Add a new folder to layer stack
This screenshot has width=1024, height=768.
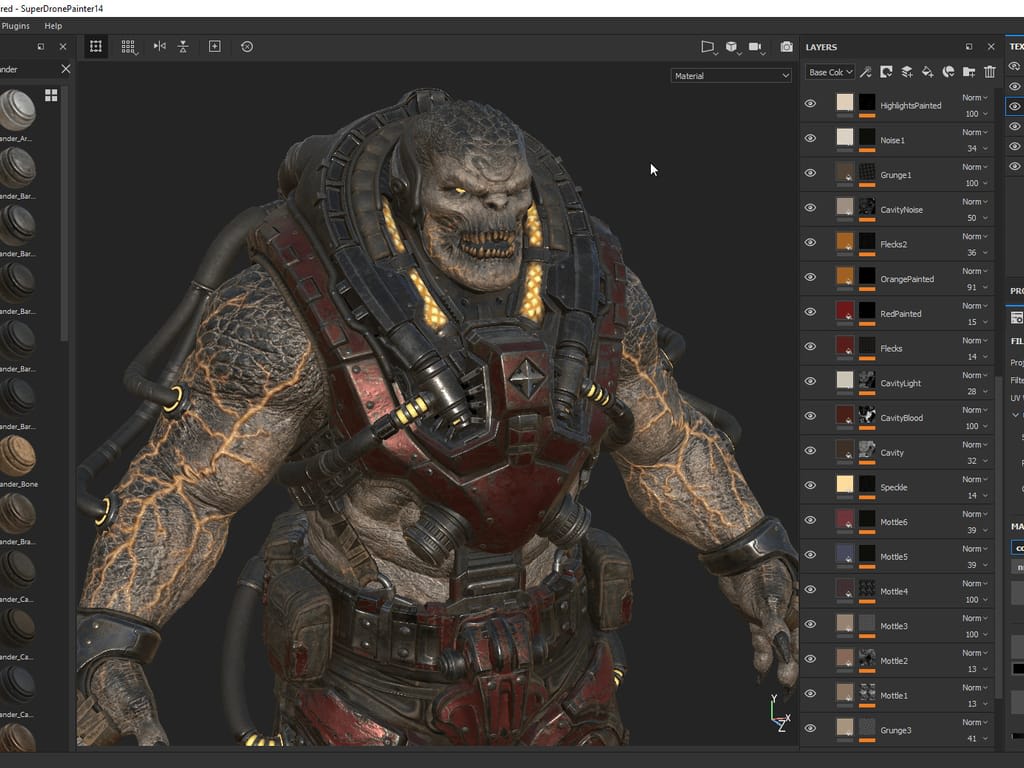[969, 72]
